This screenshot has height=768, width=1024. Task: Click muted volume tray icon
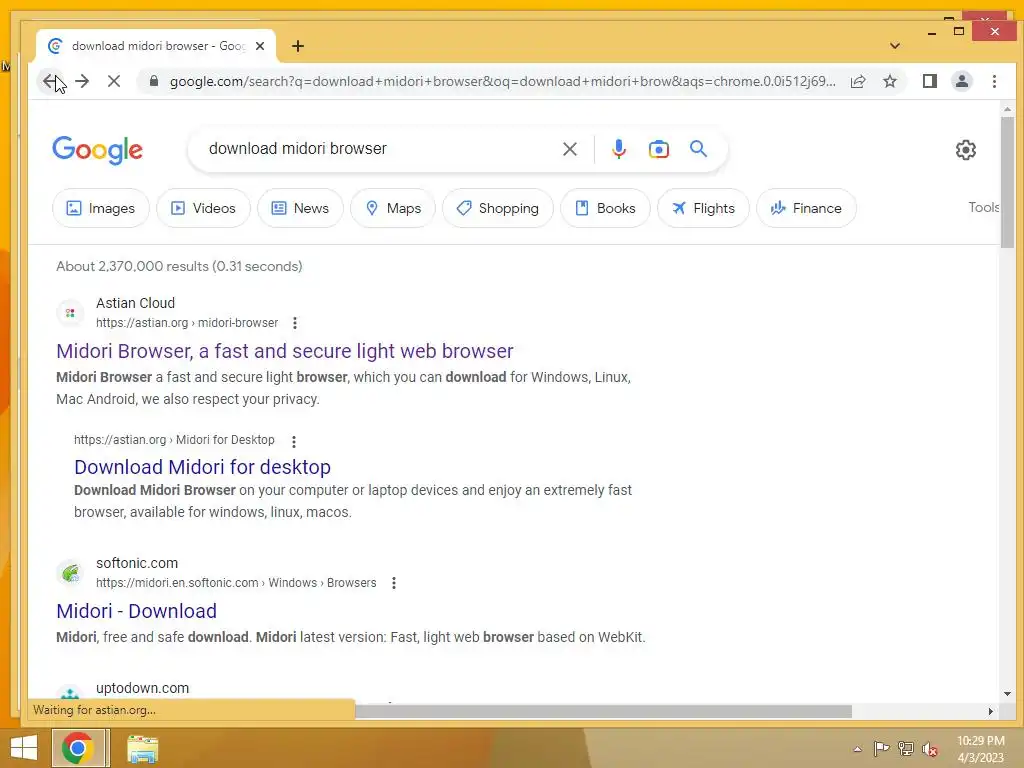[930, 749]
